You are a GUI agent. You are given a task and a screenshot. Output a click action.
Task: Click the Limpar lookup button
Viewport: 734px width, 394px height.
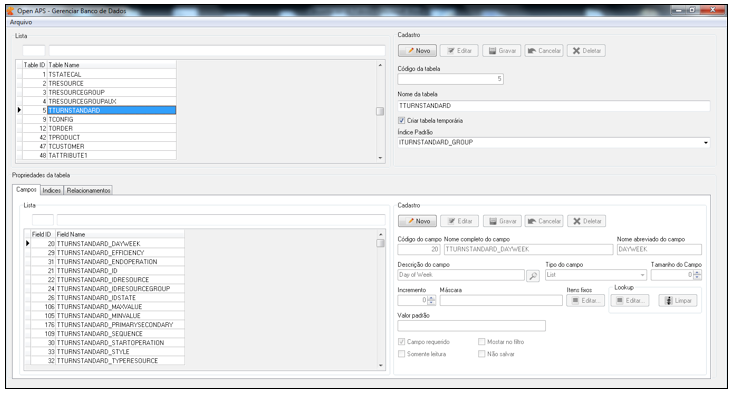[x=678, y=300]
